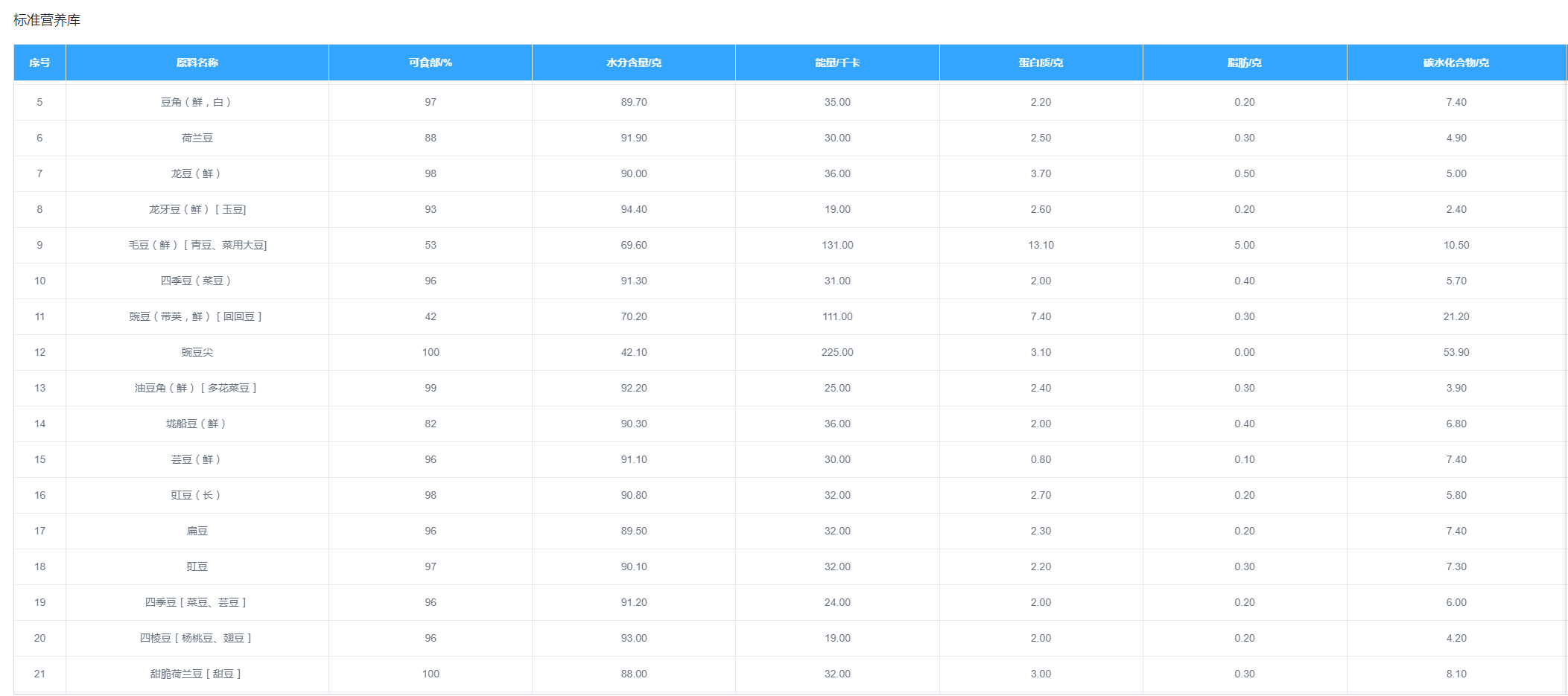Select 四季豆[菜豆、芸豆] name cell
Viewport: 1568px width, 696px height.
(x=197, y=602)
